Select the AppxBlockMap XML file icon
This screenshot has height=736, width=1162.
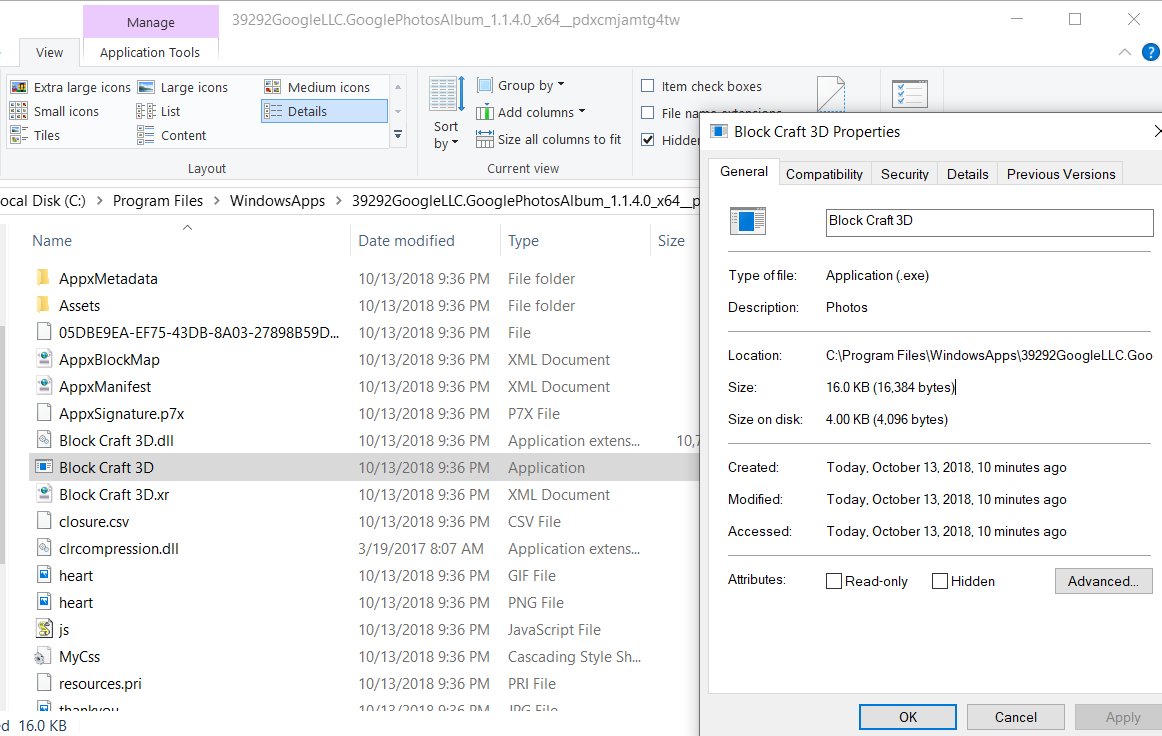[44, 359]
